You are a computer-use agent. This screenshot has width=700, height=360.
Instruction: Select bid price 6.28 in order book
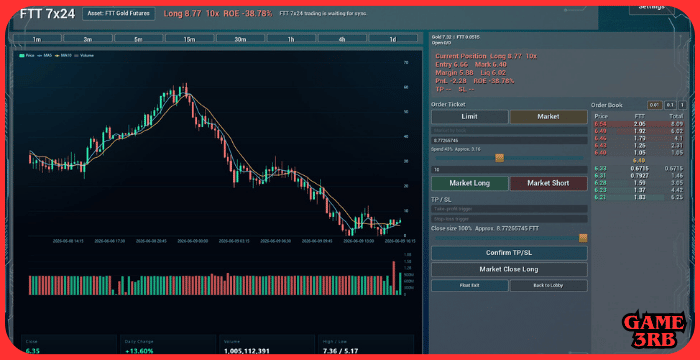coord(600,183)
